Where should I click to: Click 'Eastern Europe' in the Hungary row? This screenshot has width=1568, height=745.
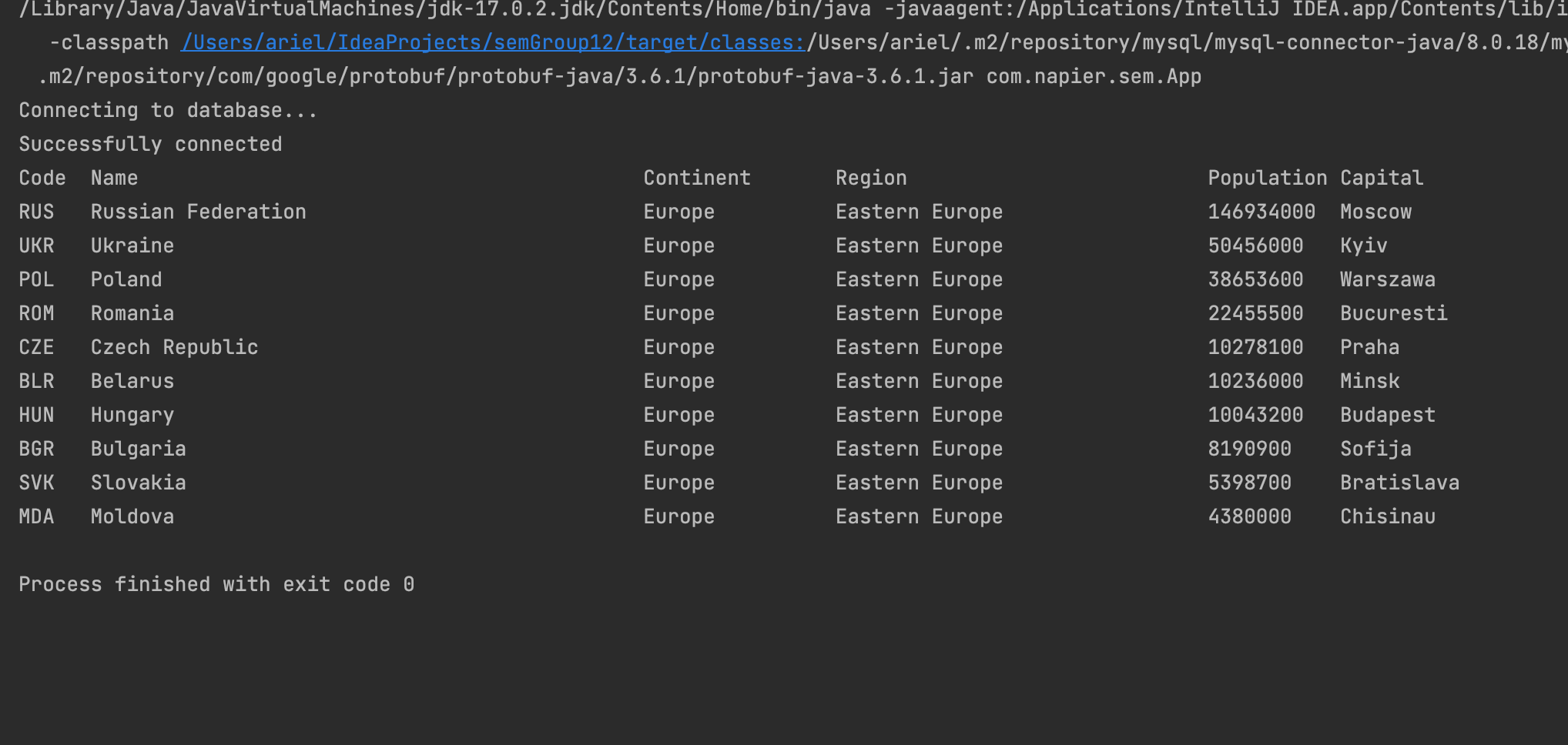click(920, 415)
